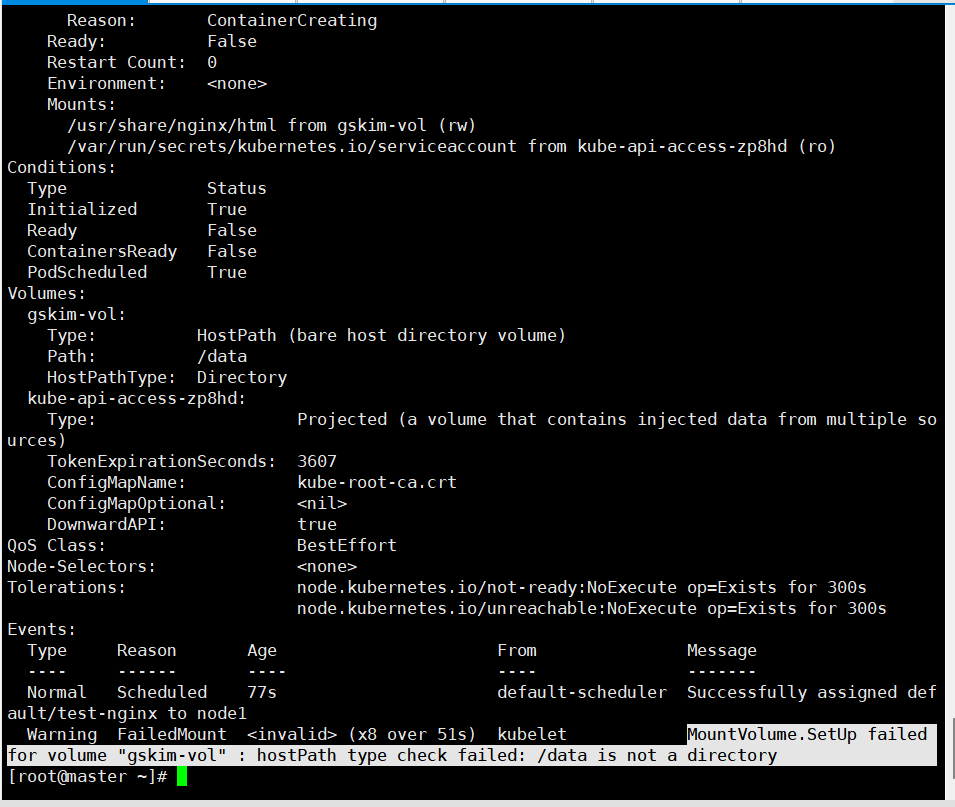Click the Message column header
955x807 pixels.
722,651
